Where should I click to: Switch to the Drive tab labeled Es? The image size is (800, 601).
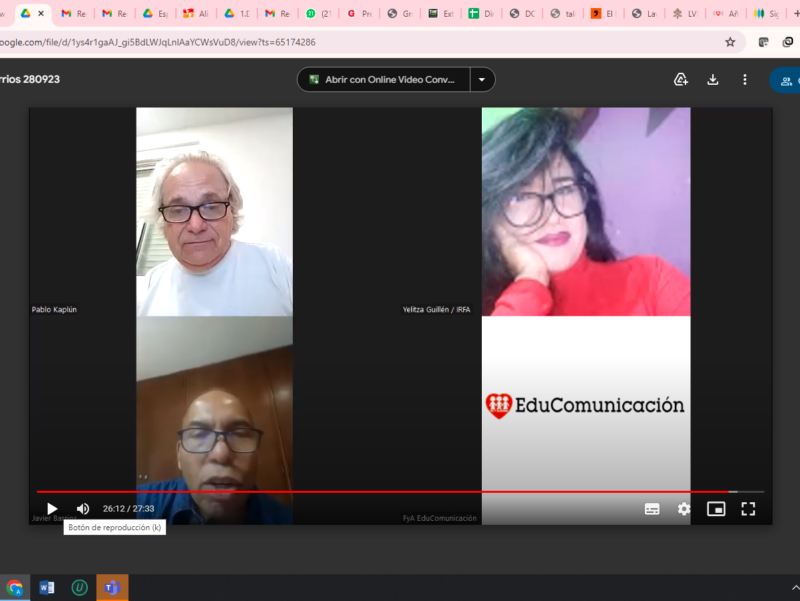[x=156, y=14]
